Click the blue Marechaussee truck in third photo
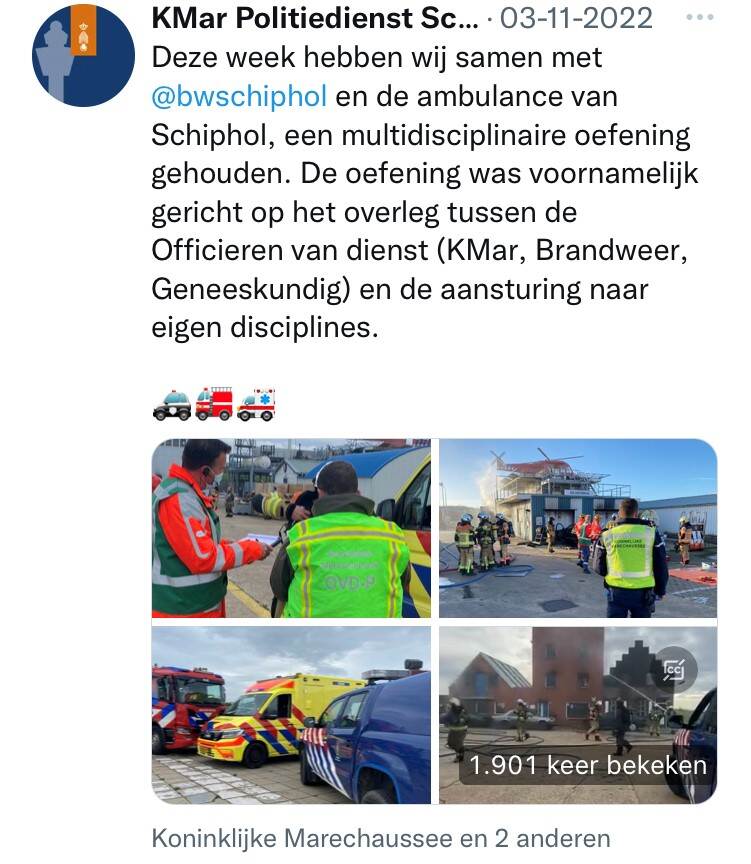Image resolution: width=751 pixels, height=864 pixels. point(366,736)
